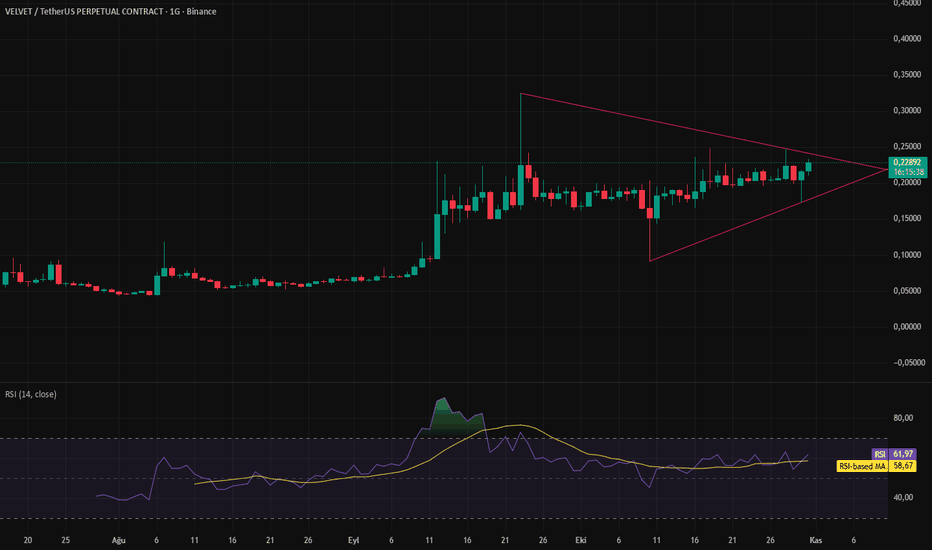932x550 pixels.
Task: Click the Eyl month label on time axis
Action: click(354, 540)
